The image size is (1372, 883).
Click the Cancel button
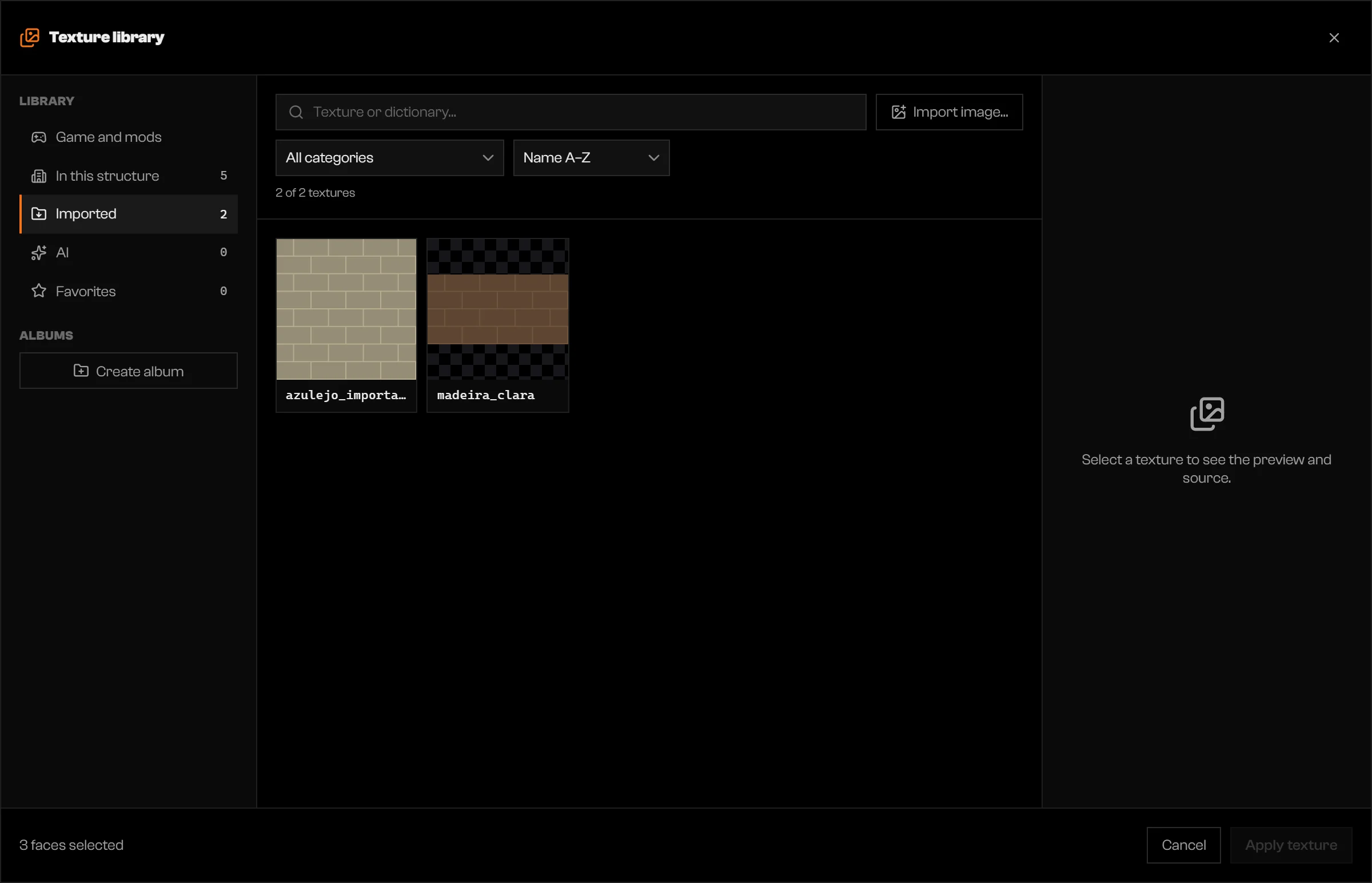(x=1183, y=845)
